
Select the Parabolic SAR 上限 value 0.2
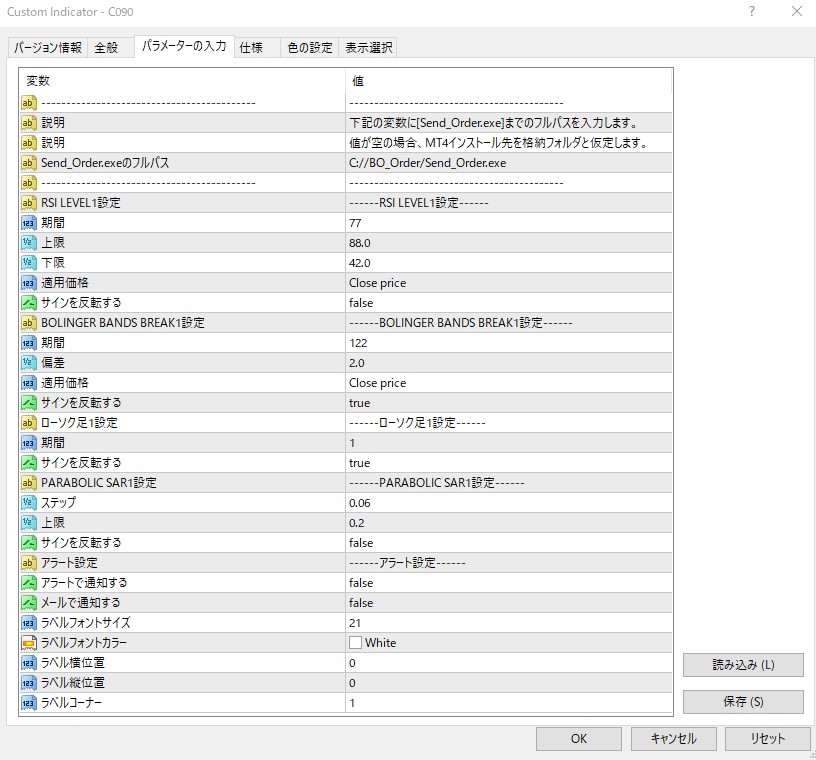click(356, 523)
